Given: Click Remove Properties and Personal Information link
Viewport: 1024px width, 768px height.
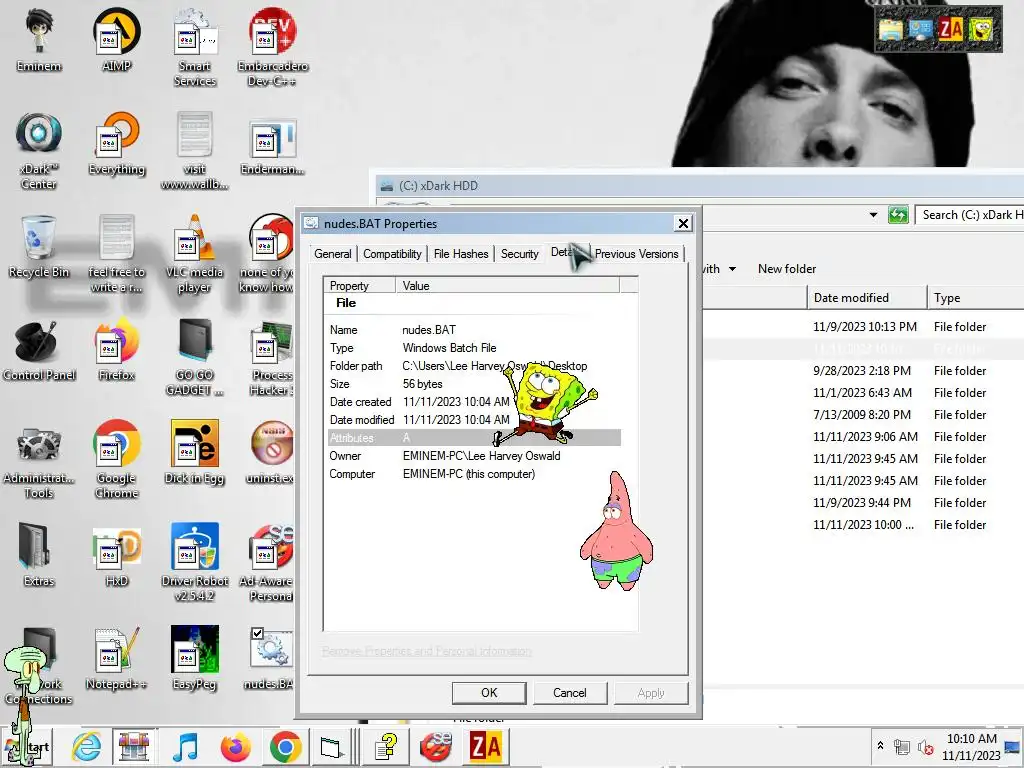Looking at the screenshot, I should click(x=426, y=651).
